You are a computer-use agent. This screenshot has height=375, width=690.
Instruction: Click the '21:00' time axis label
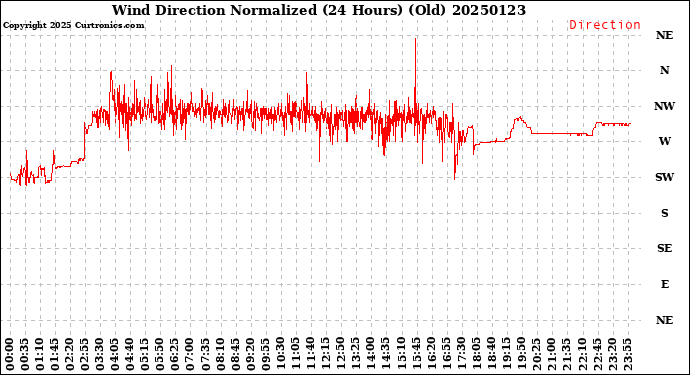pyautogui.click(x=551, y=354)
